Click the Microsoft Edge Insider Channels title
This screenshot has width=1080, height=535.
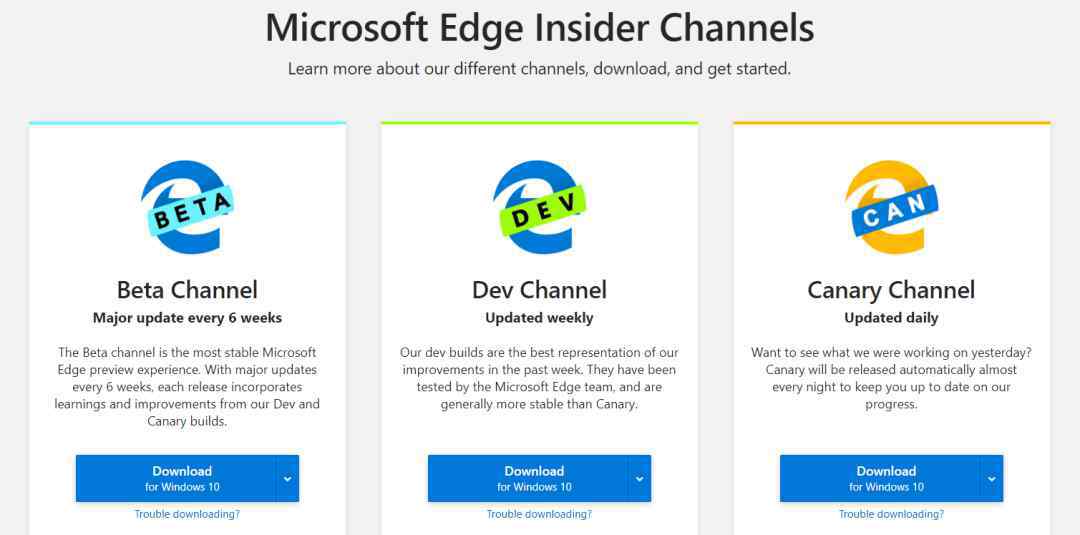pos(539,28)
